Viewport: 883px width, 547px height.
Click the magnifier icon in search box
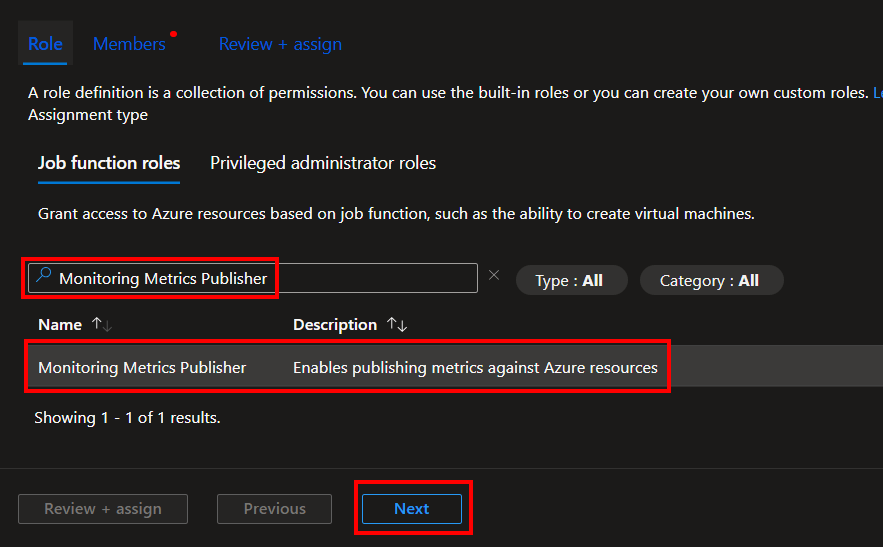(x=43, y=277)
